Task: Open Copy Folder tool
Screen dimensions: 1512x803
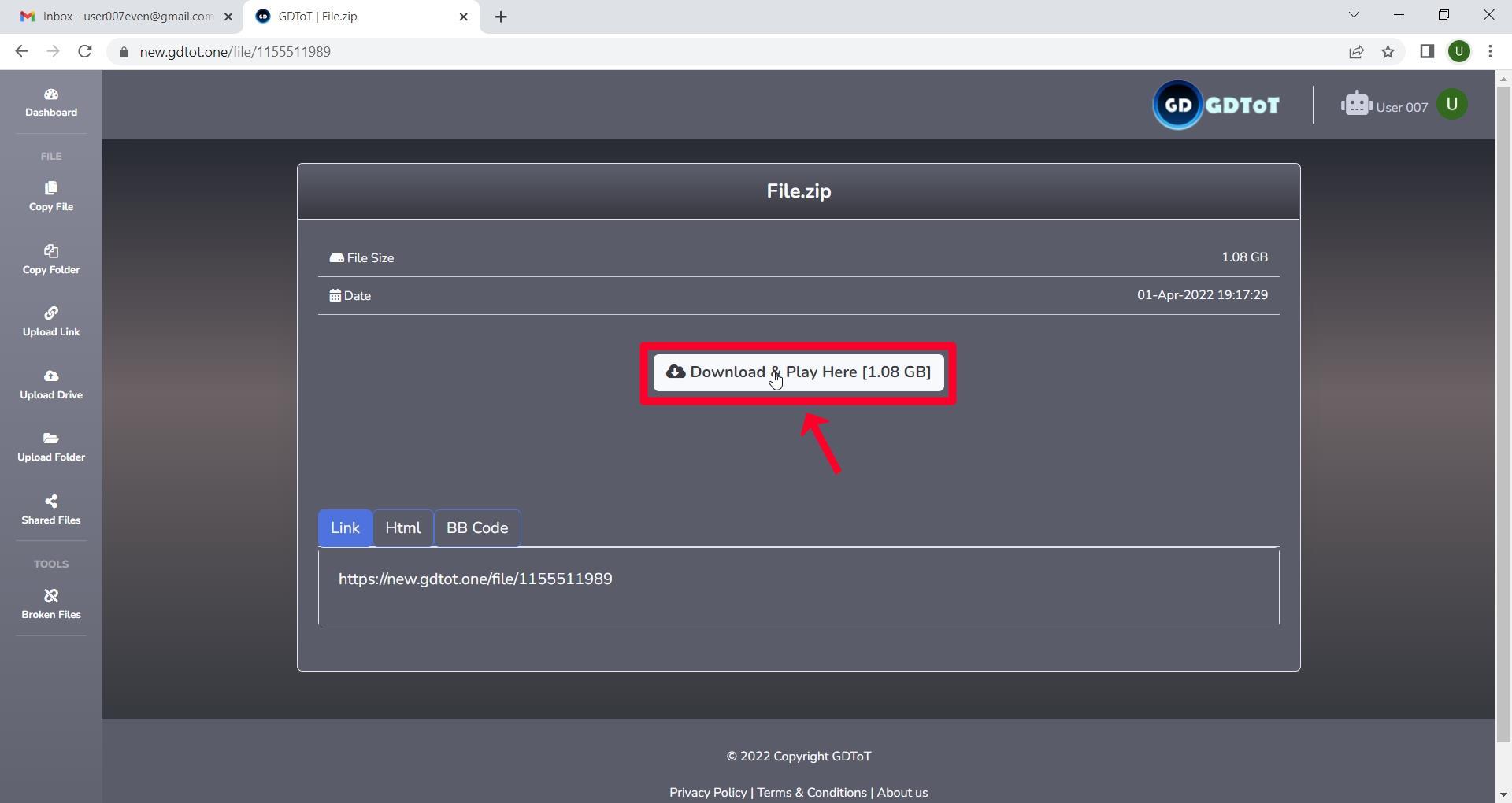Action: [50, 260]
